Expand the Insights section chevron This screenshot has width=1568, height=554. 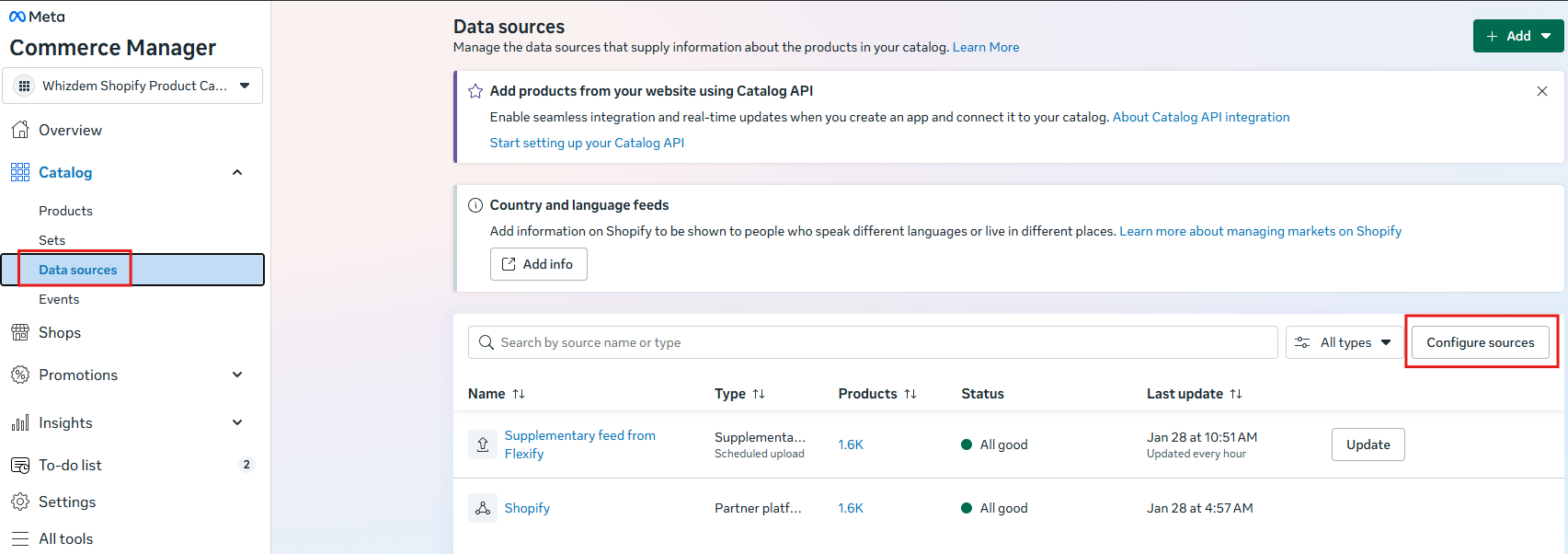coord(237,422)
